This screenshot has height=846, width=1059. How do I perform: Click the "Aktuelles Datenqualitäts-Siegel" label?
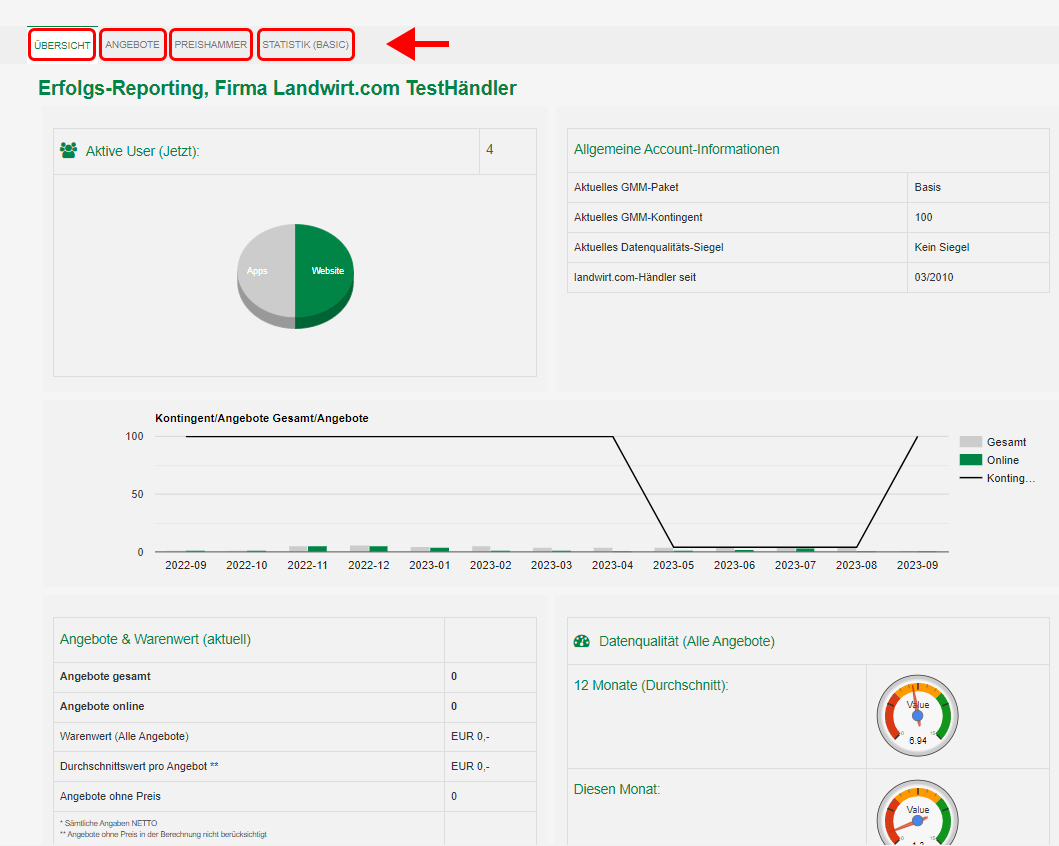tap(648, 247)
